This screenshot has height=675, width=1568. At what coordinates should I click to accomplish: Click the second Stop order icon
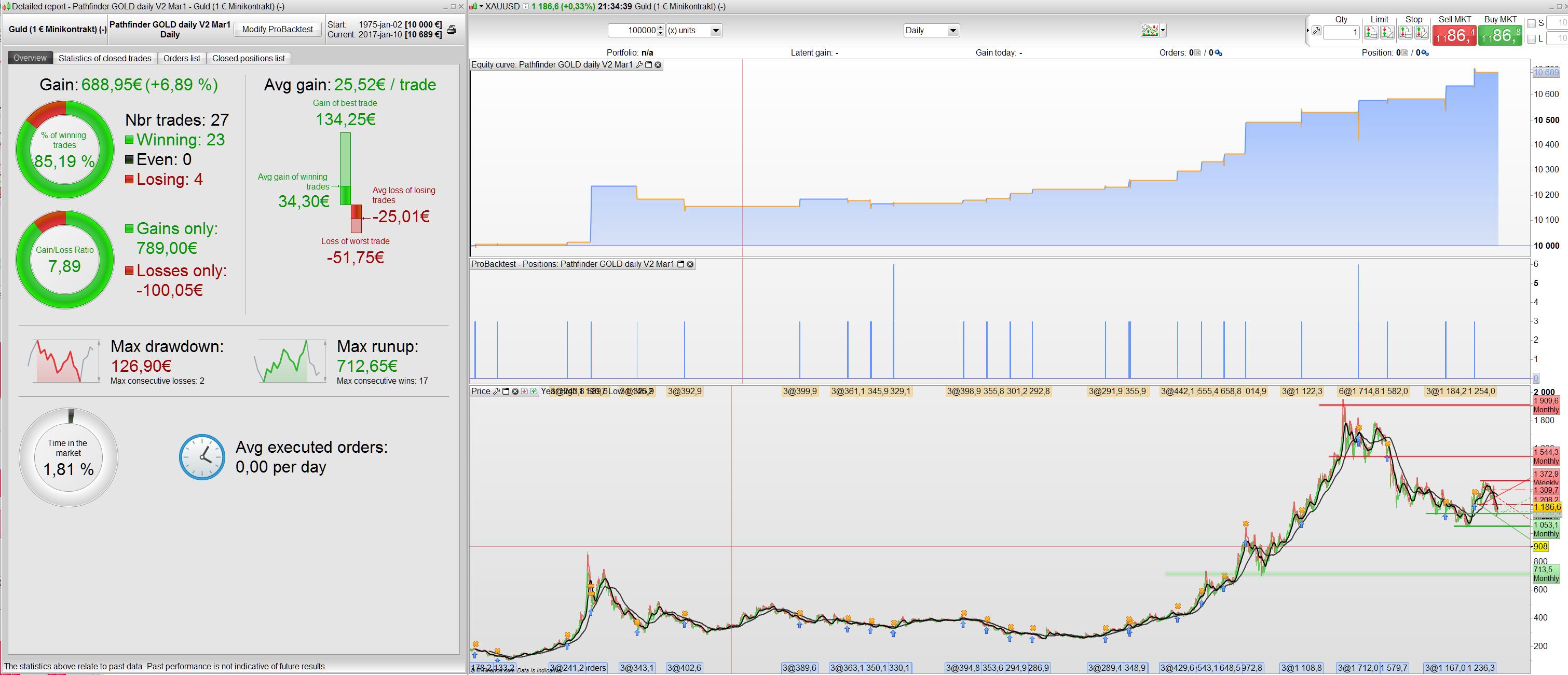[x=1421, y=32]
